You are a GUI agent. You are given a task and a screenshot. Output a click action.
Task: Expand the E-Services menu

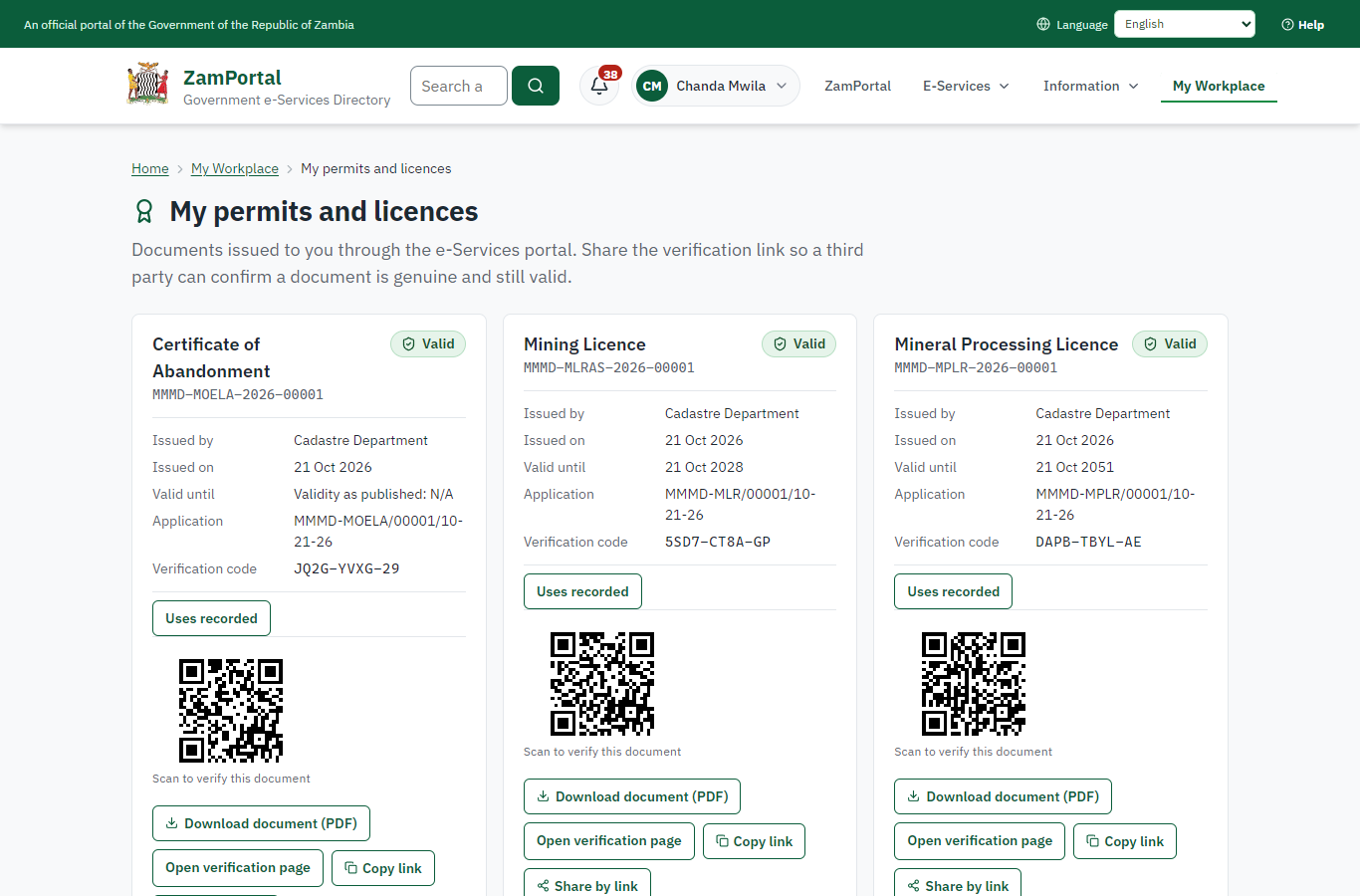pyautogui.click(x=966, y=86)
